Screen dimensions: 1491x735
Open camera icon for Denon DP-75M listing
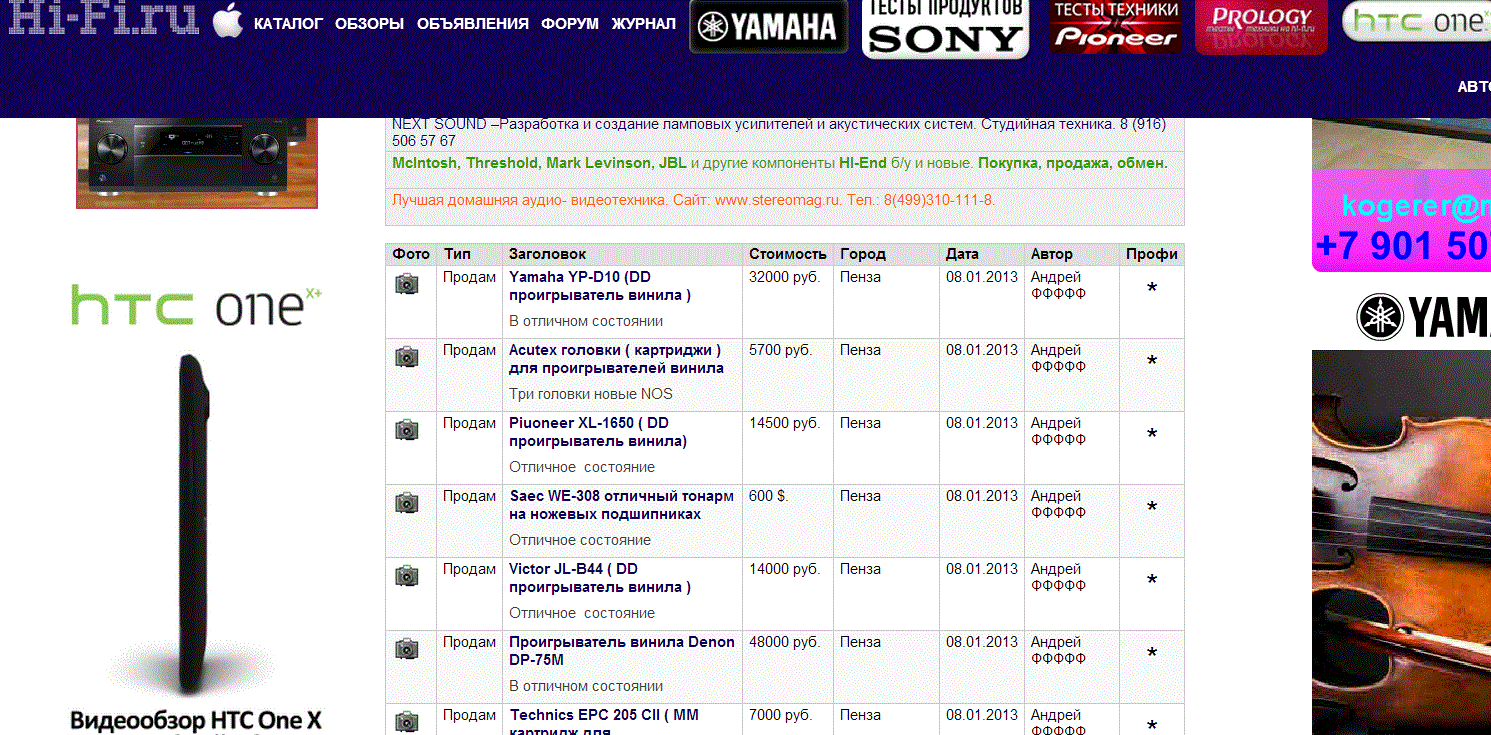[406, 649]
